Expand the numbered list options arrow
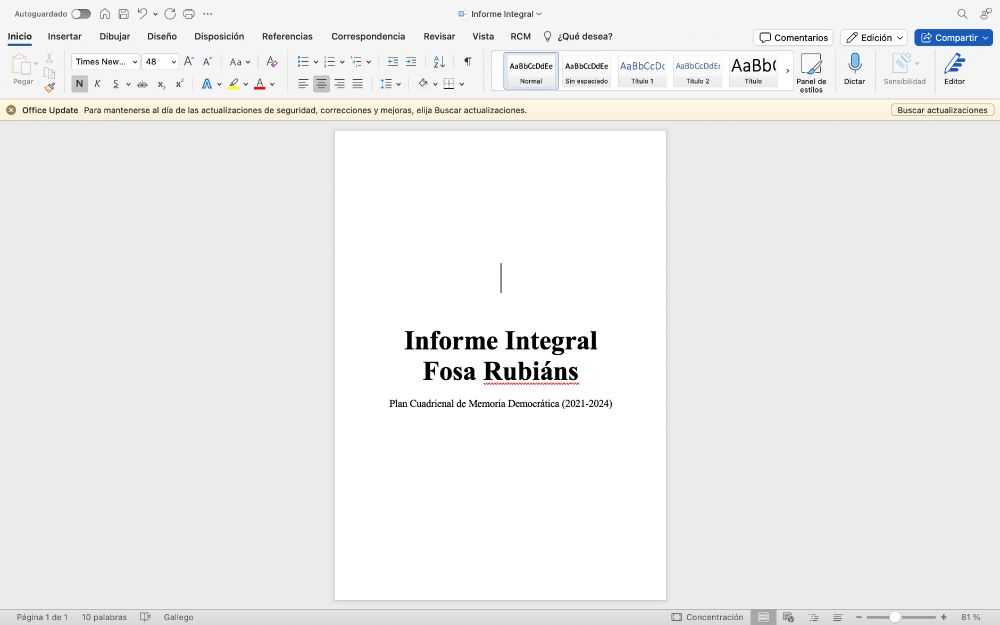The image size is (1000, 625). [x=342, y=62]
